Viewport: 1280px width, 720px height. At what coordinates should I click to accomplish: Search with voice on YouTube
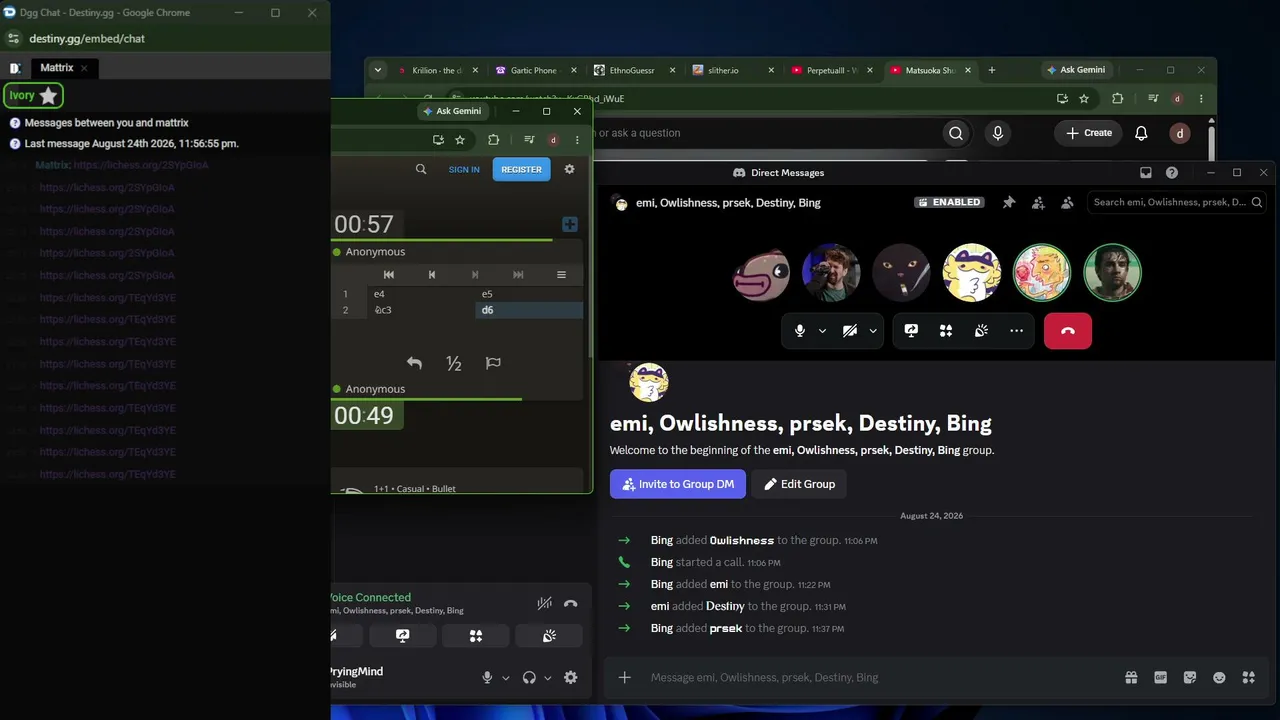[997, 133]
